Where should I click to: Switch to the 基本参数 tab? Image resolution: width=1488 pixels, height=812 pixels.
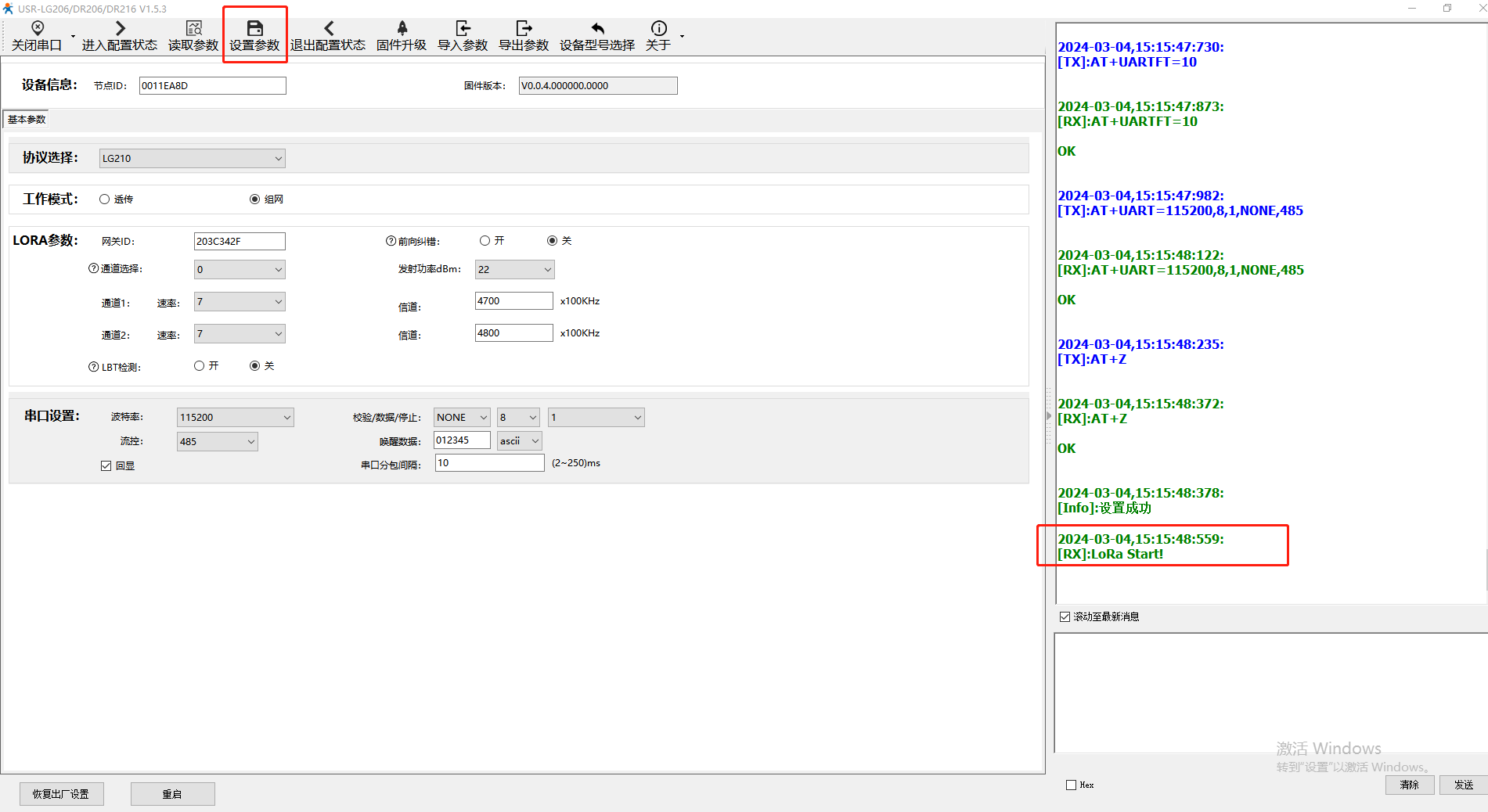(x=27, y=119)
